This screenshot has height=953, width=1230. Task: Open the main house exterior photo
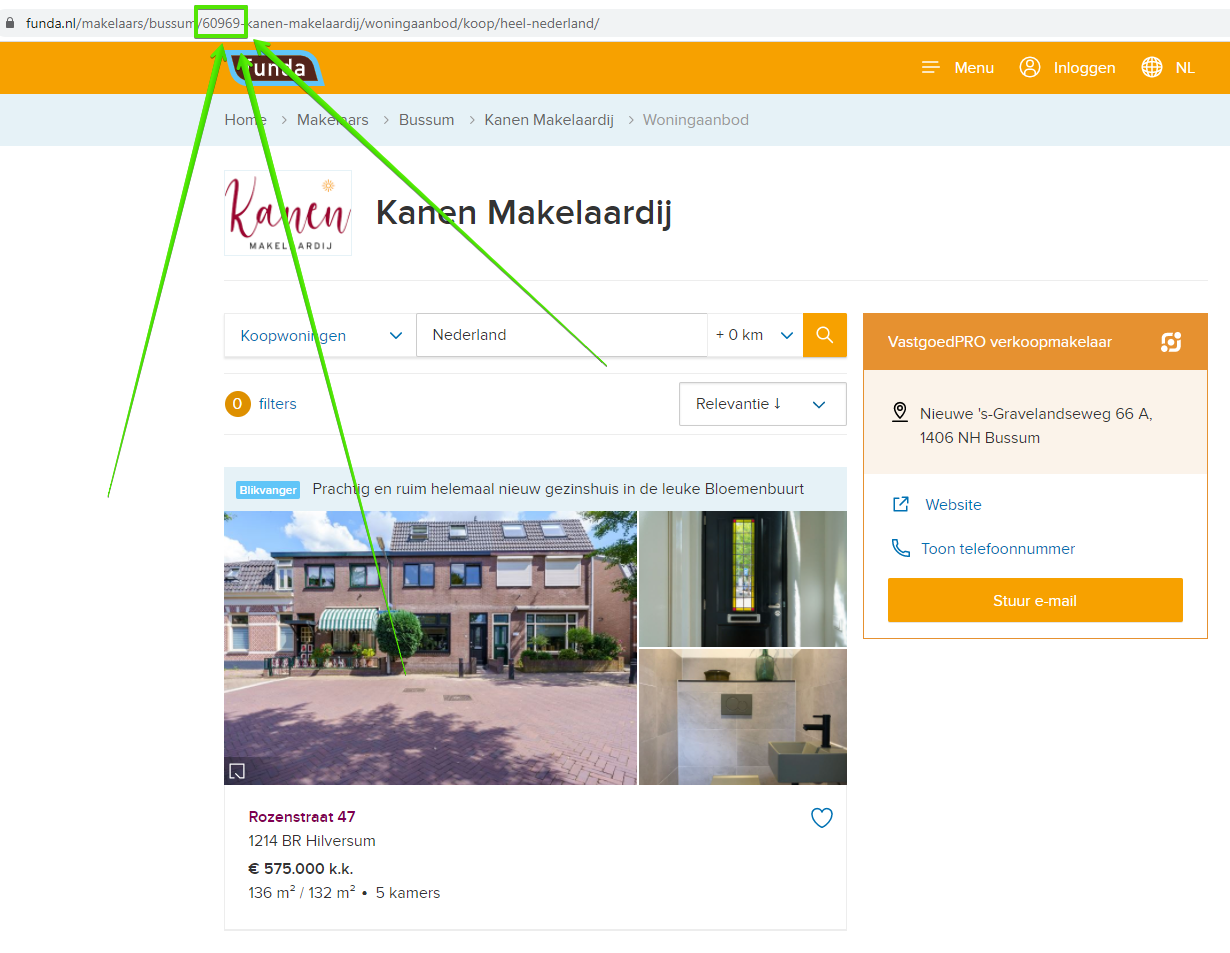tap(430, 648)
